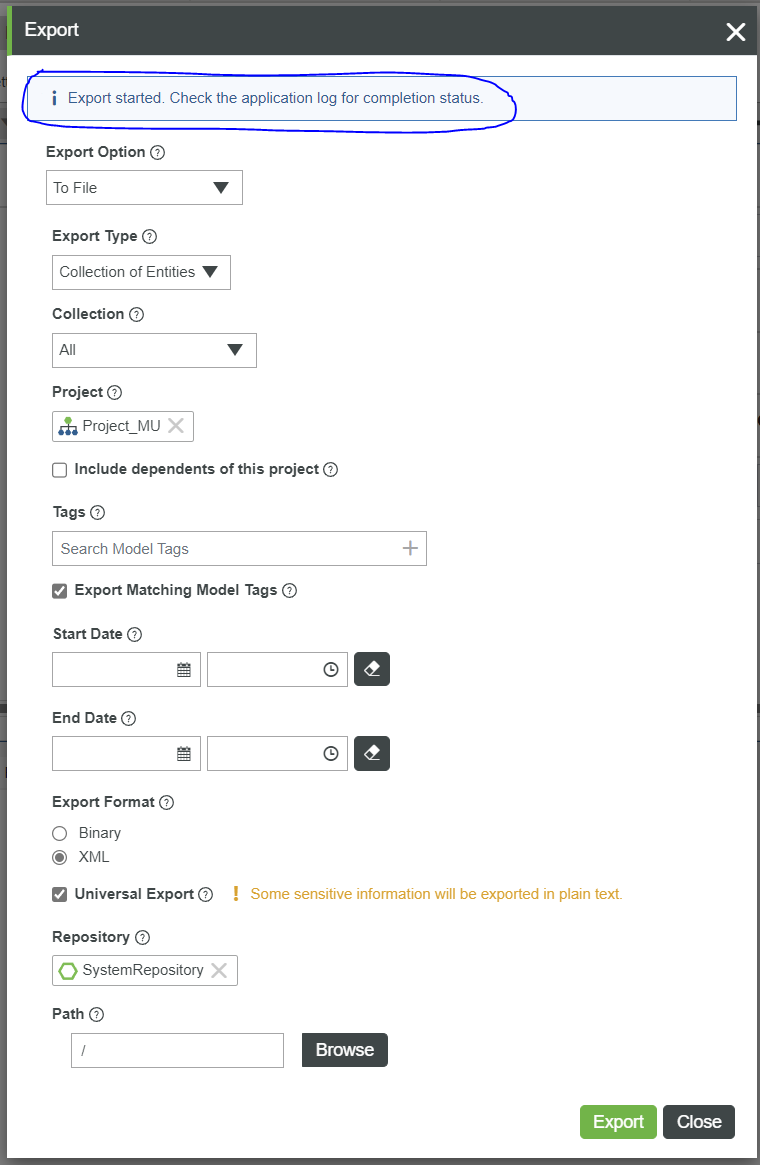Enable Include dependents of this project
Screen dimensions: 760x1165
pyautogui.click(x=59, y=469)
